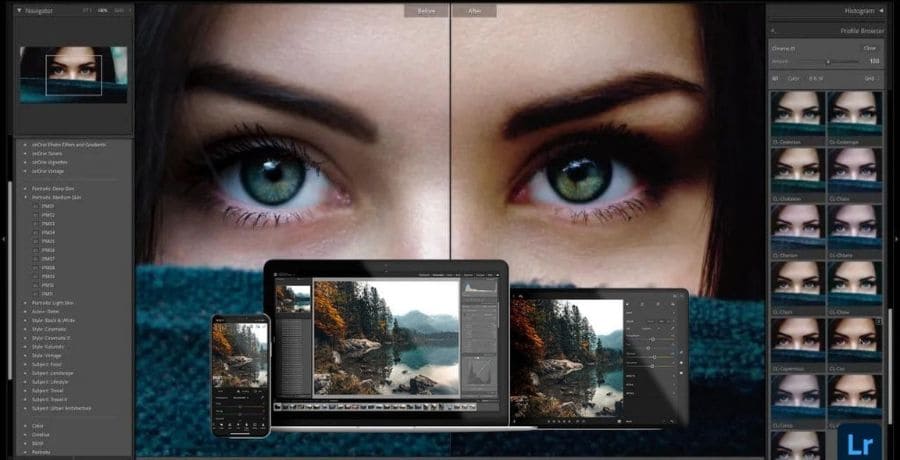900x460 pixels.
Task: Open the Style: Black & White folder
Action: pyautogui.click(x=53, y=320)
